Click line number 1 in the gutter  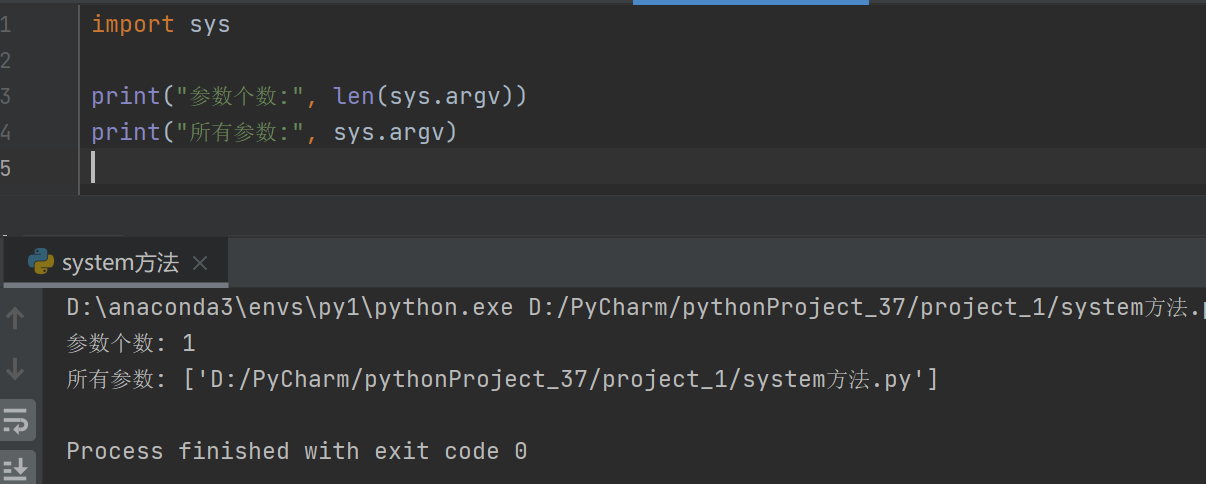click(6, 25)
